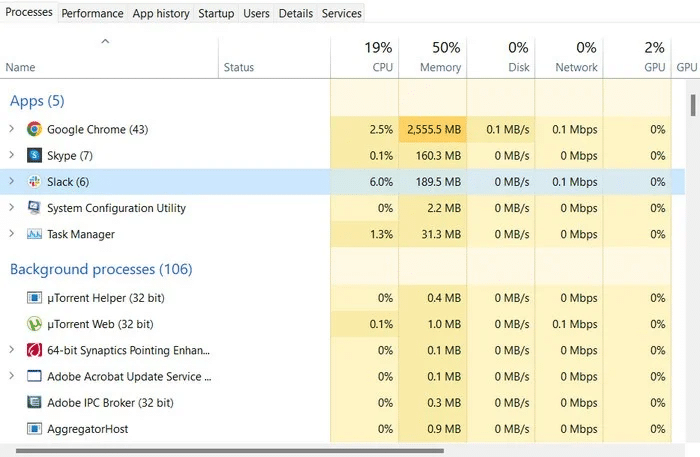Click the µTorrent Helper process icon
Screen dimensions: 700x457
[34, 297]
